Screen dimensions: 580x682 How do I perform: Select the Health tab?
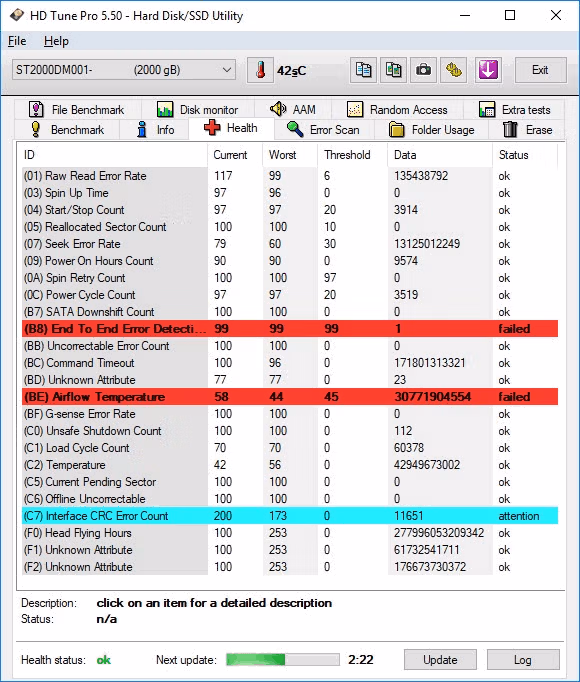(231, 128)
